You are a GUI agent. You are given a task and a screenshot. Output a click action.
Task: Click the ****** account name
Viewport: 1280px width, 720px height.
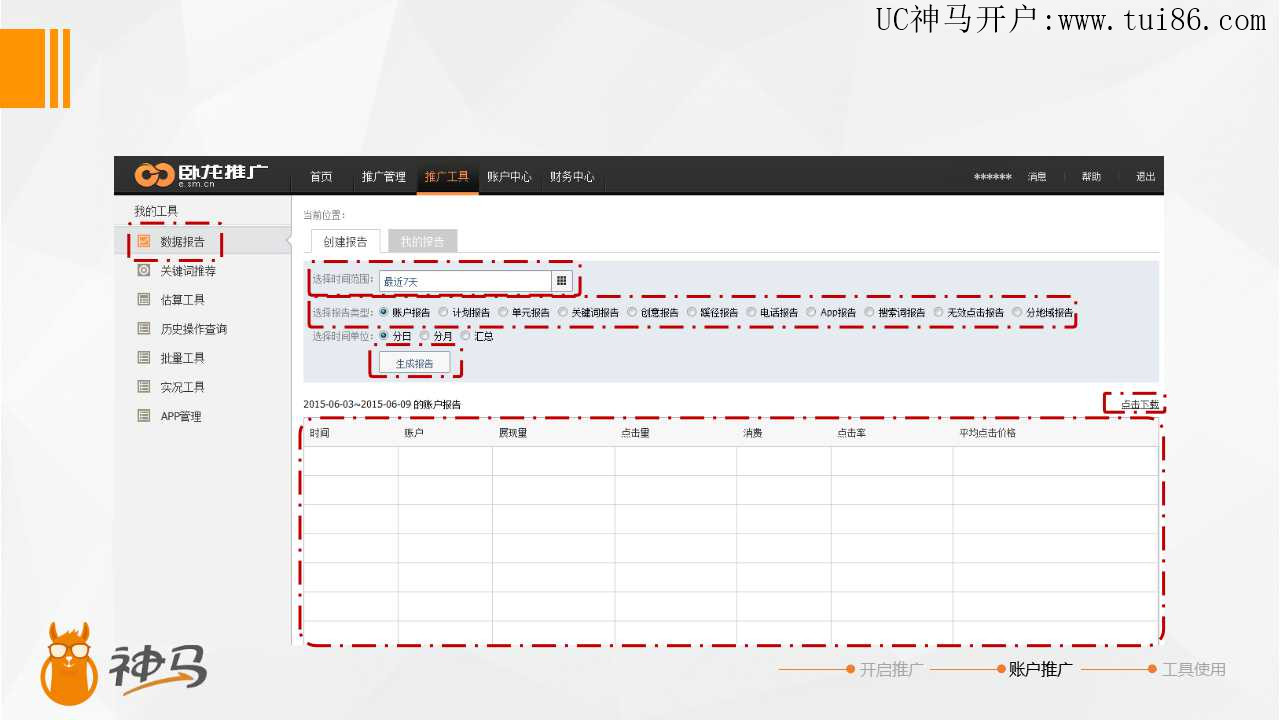click(992, 178)
